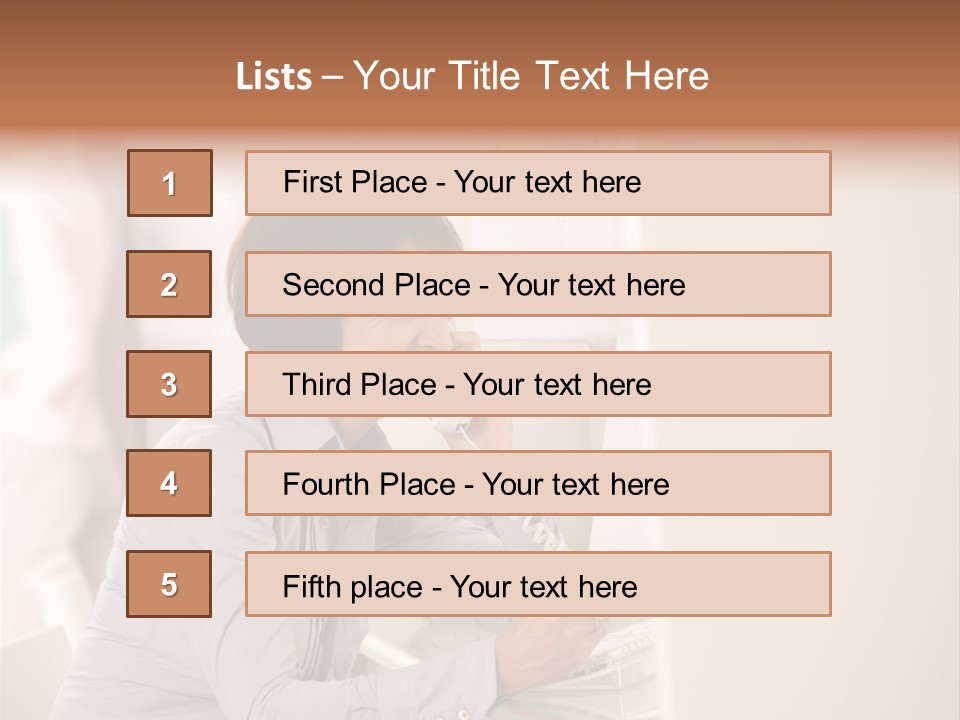This screenshot has width=960, height=720.
Task: Click the number 5 square
Action: coord(169,584)
